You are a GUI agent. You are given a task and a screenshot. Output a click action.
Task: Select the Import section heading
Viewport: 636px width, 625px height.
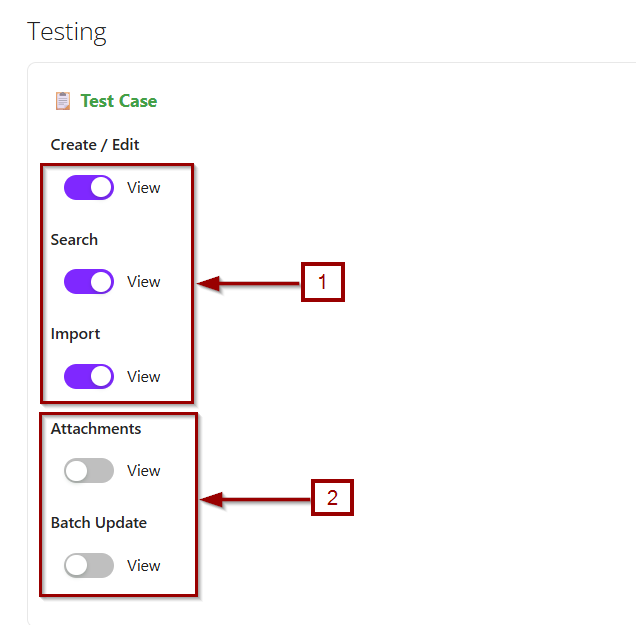click(75, 334)
